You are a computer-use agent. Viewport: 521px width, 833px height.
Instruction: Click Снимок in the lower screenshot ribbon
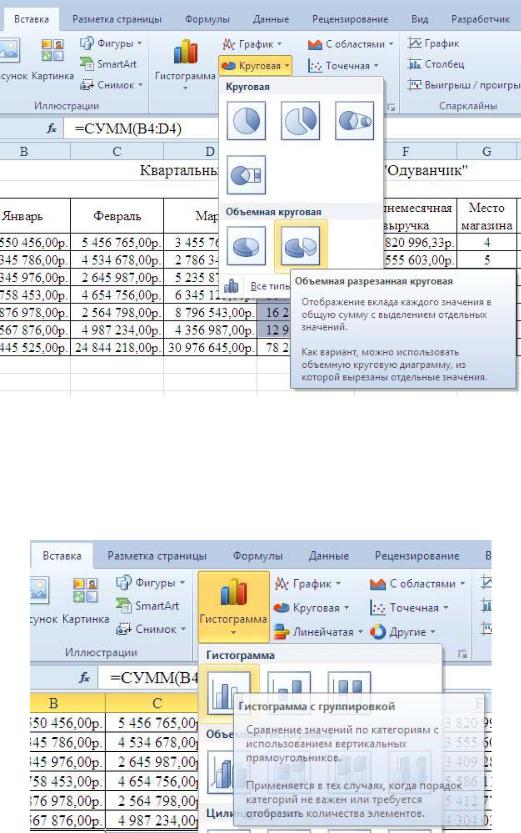click(x=151, y=629)
